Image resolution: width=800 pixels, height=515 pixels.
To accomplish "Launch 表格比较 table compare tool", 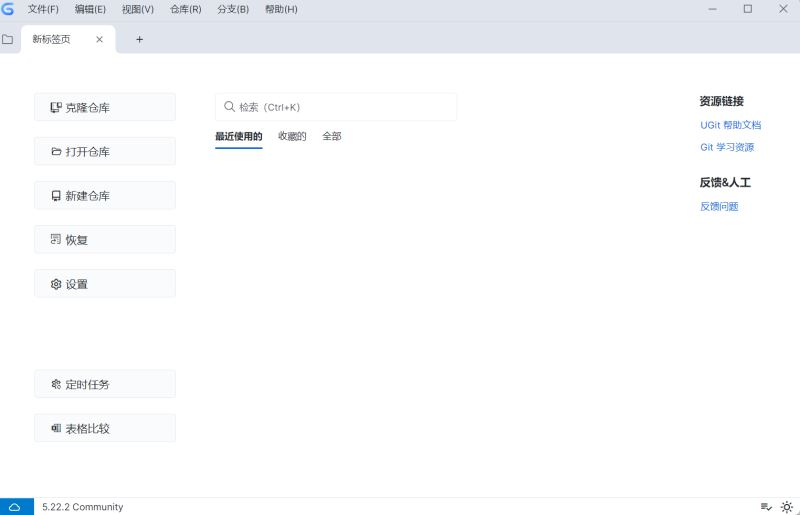I will [x=105, y=428].
